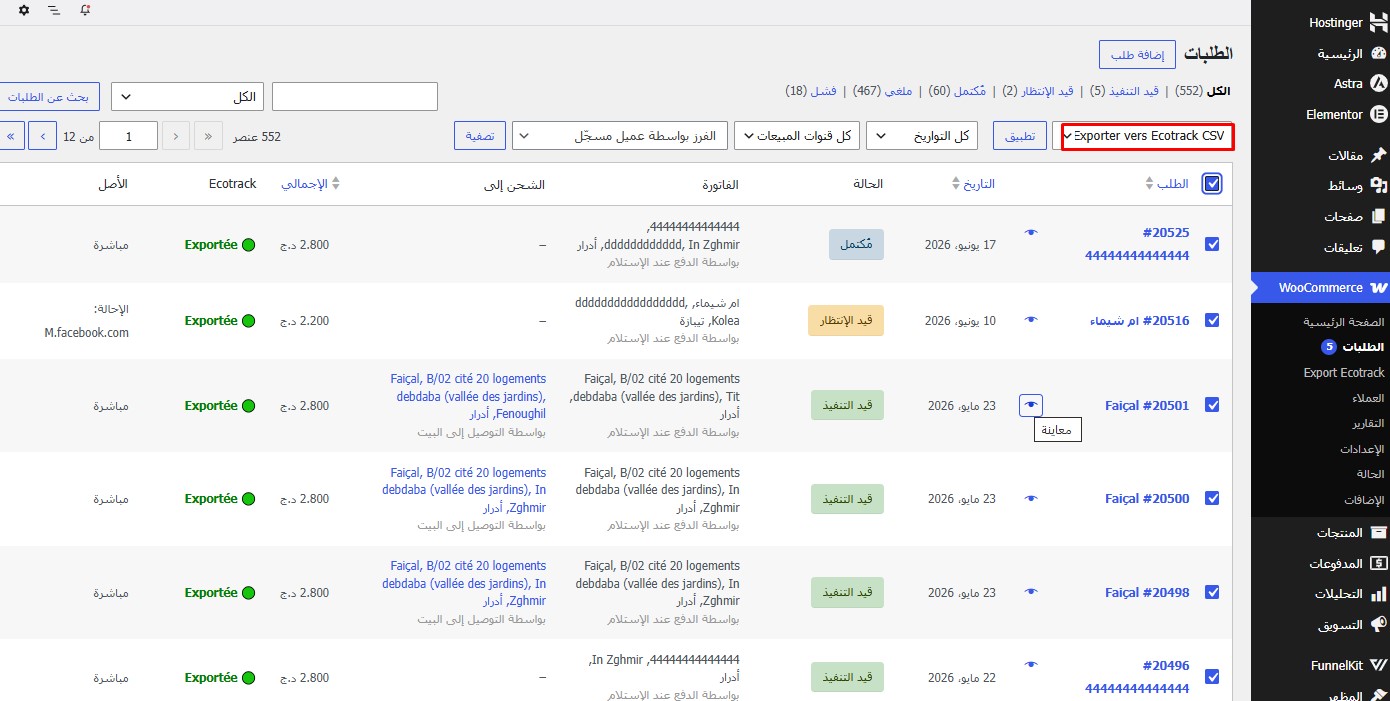This screenshot has height=701, width=1390.
Task: Click the مُكتمل status badge of #20525
Action: [x=856, y=244]
